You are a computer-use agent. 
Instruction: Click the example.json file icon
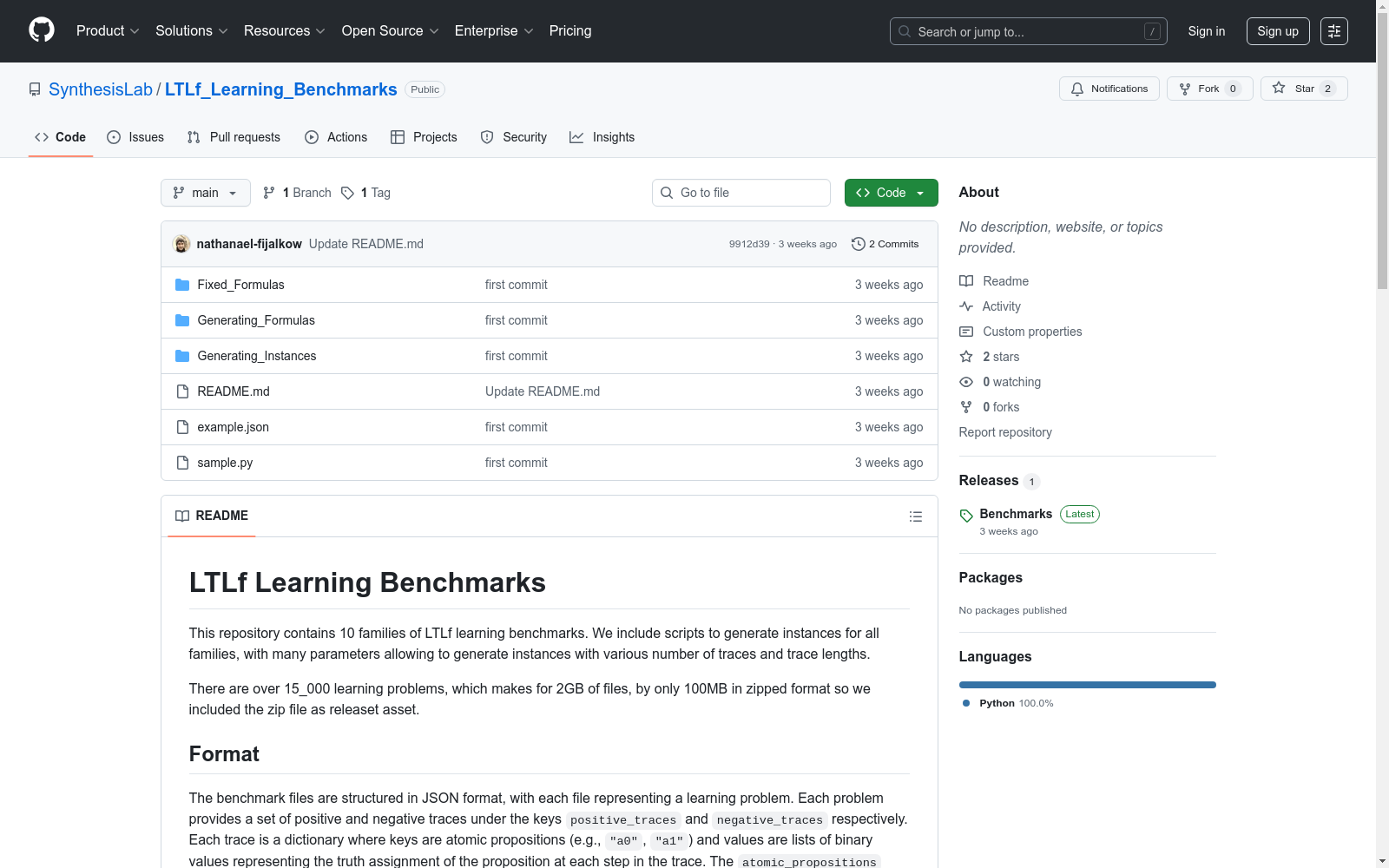coord(182,427)
